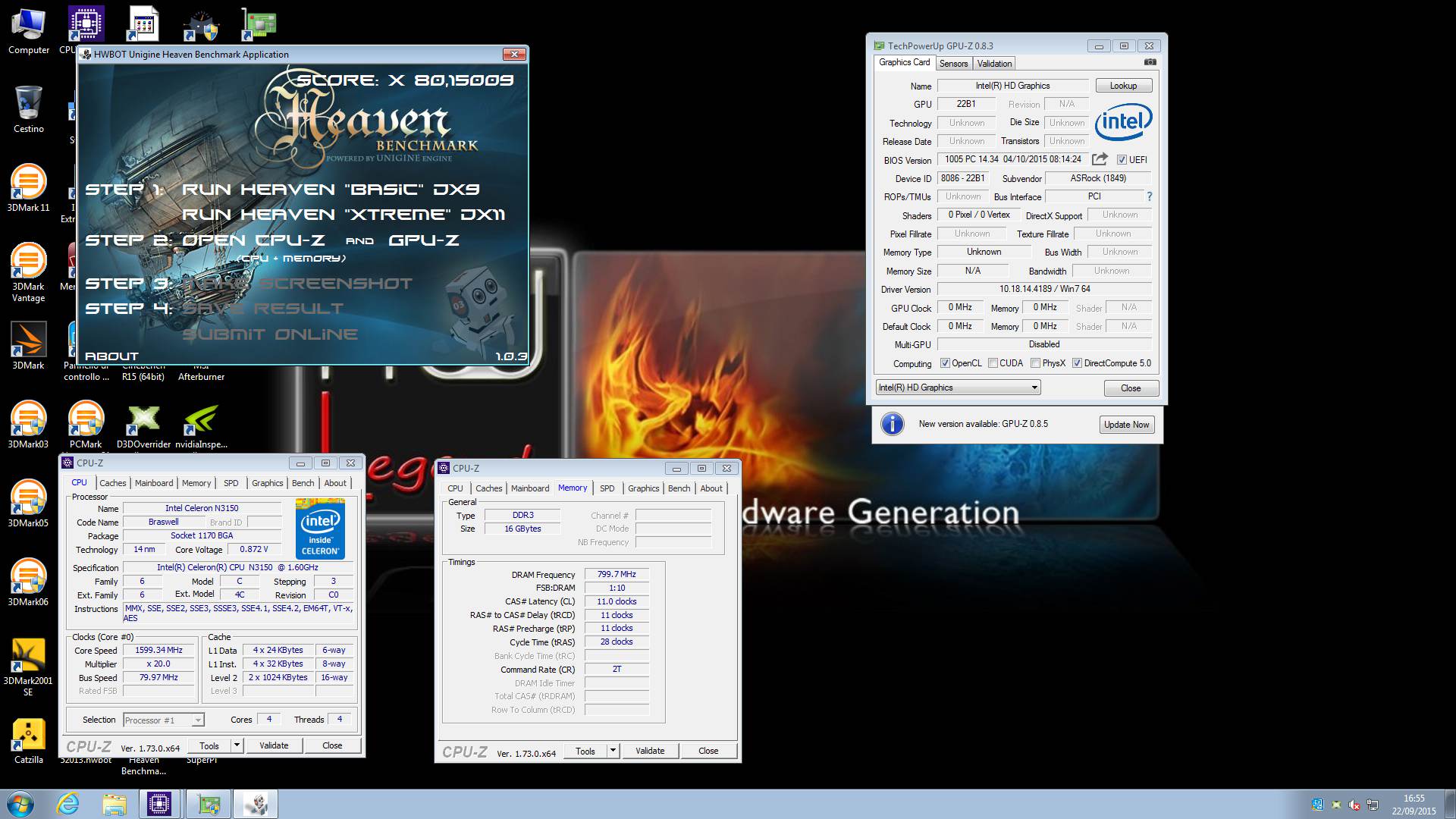This screenshot has height=819, width=1456.
Task: Launch Catzilla desktop shortcut
Action: pyautogui.click(x=29, y=740)
